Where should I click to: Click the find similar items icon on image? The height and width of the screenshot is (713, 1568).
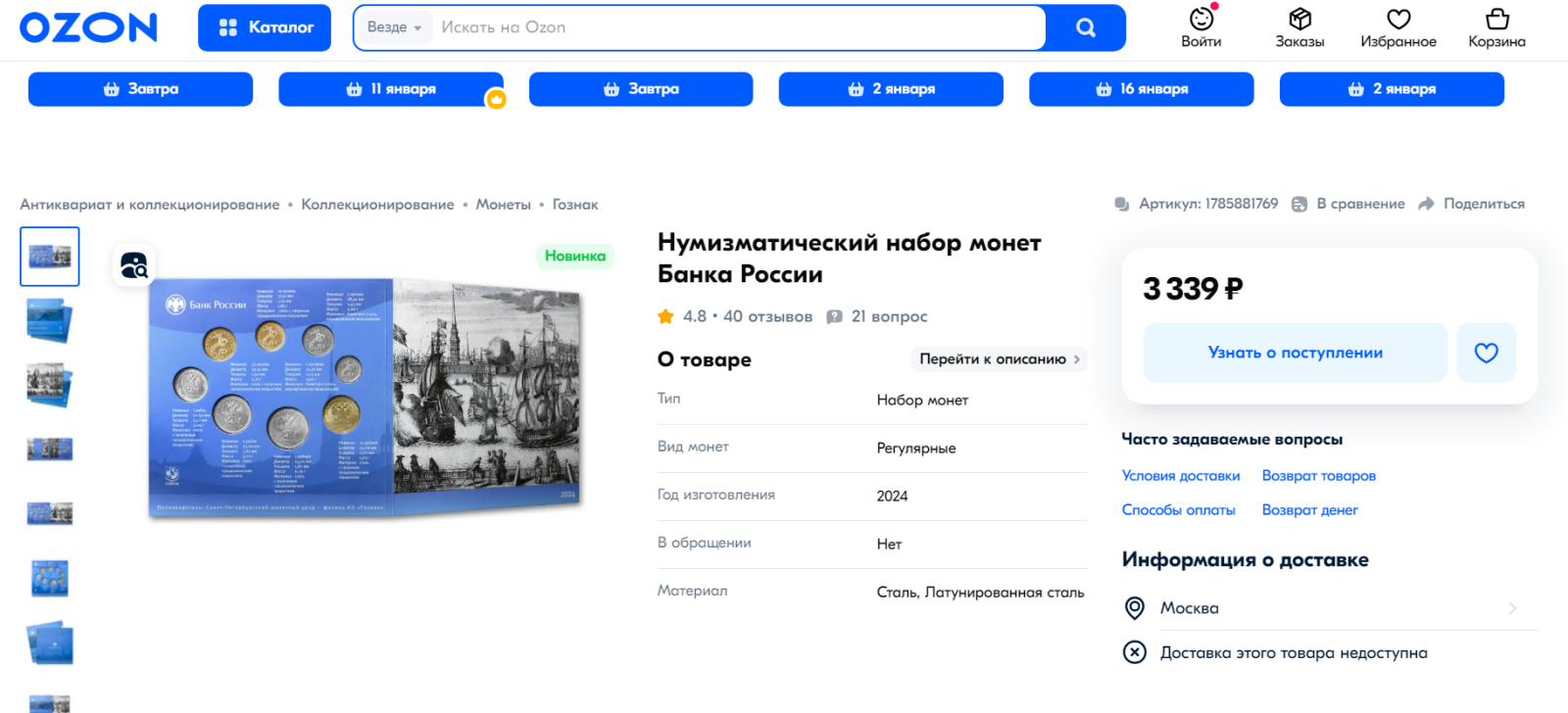point(133,264)
